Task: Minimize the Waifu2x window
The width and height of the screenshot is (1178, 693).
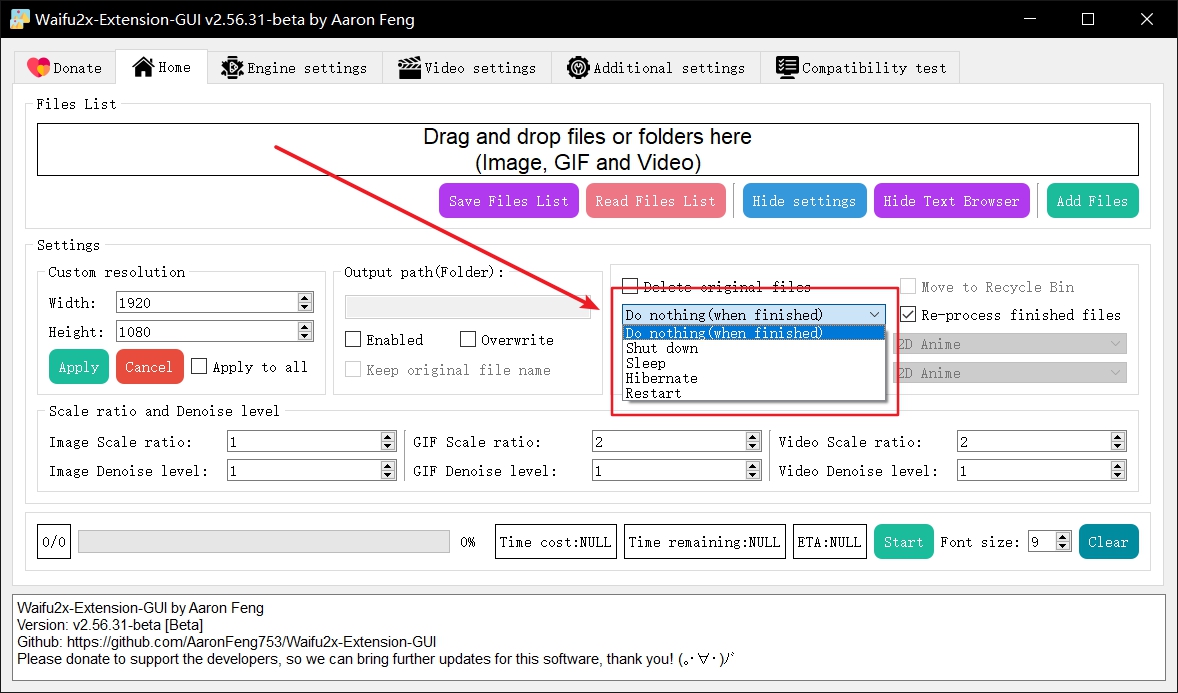Action: 1029,19
